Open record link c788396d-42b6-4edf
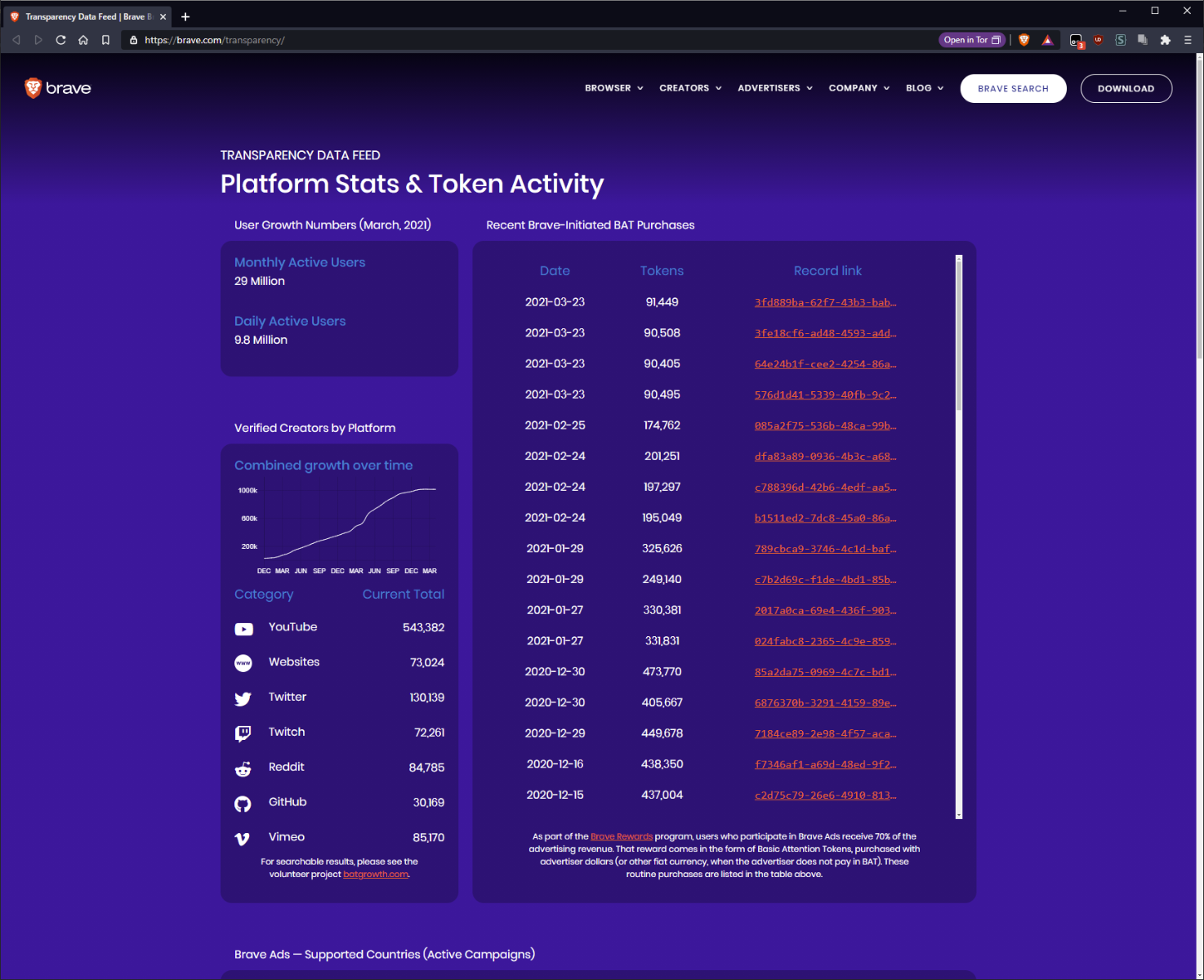 825,488
